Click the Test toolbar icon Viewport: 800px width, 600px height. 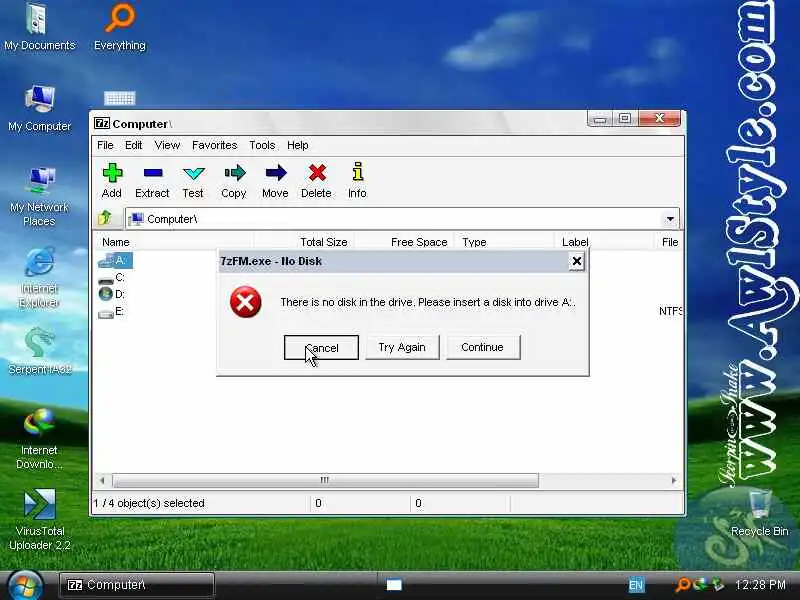click(x=193, y=180)
